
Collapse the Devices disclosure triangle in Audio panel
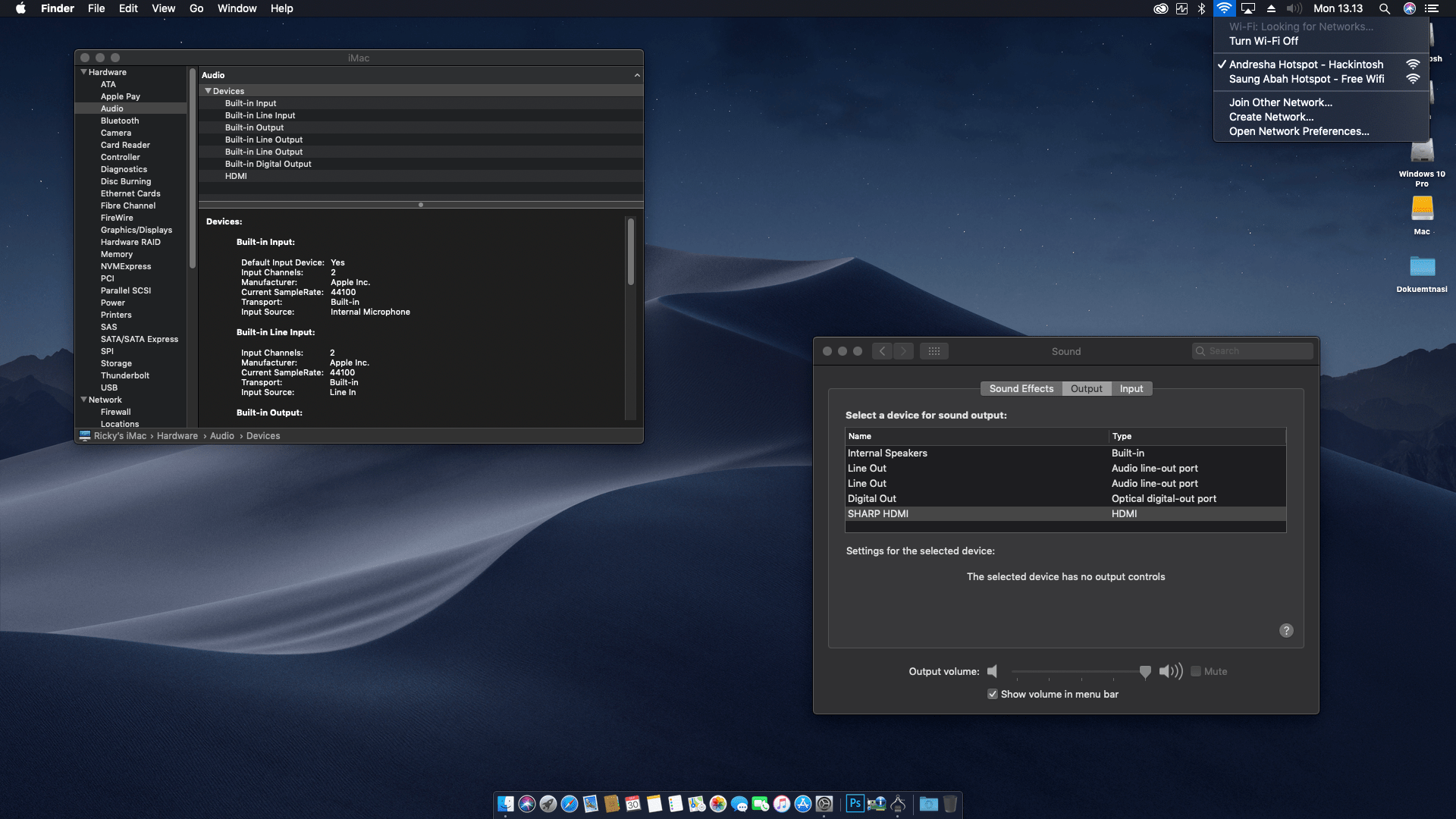[209, 90]
